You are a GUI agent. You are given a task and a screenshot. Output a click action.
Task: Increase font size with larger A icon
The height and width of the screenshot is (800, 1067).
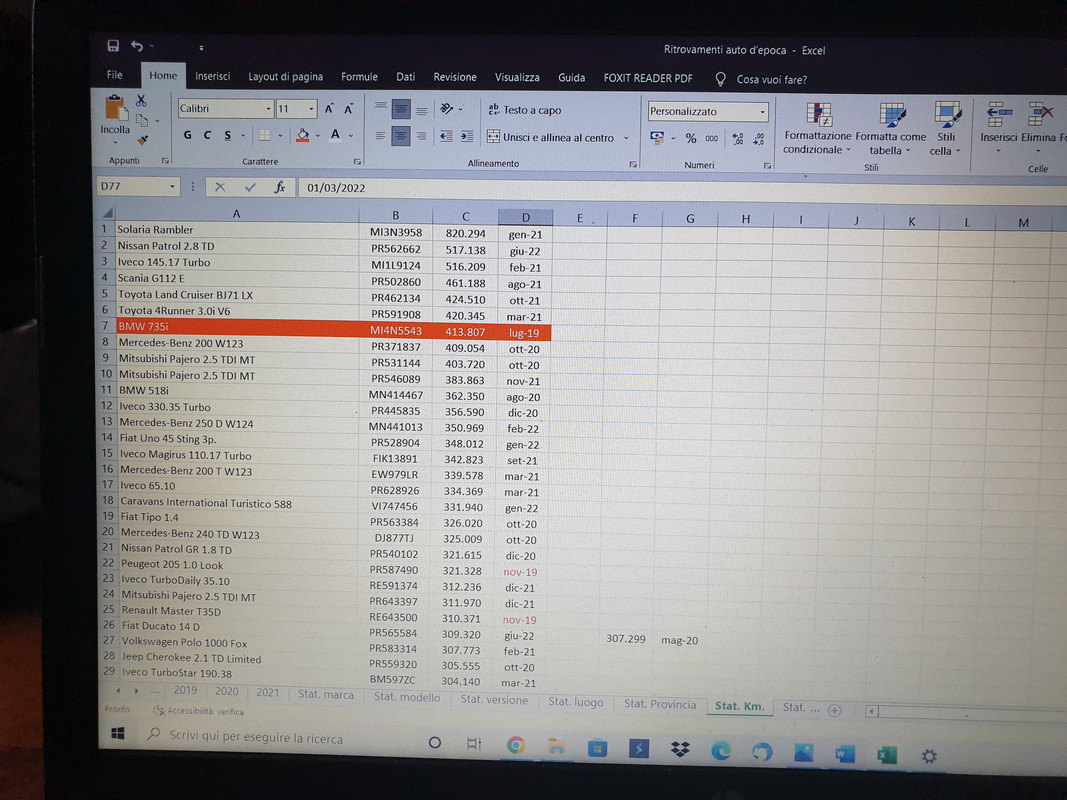click(x=329, y=109)
